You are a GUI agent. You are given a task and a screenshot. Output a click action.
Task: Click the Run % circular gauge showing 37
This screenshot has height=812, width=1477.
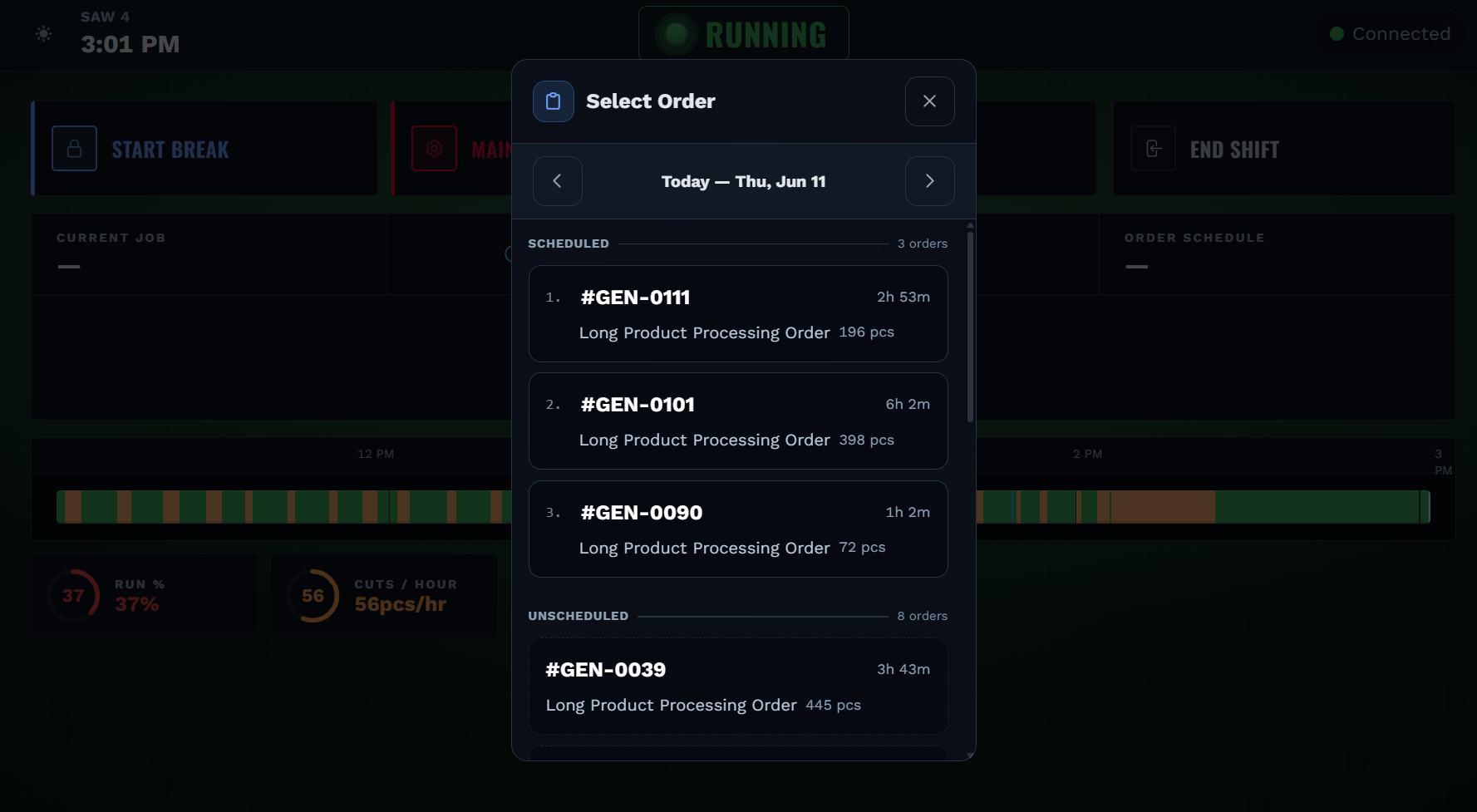(x=73, y=596)
